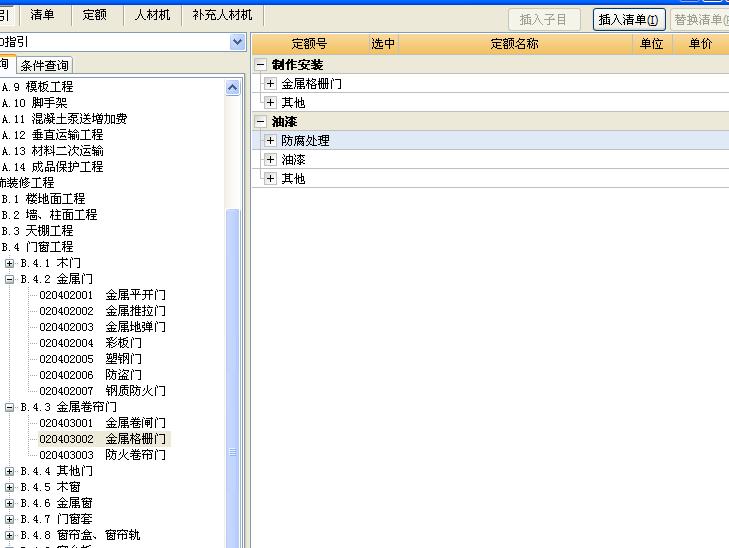Expand the 油漆 sub-item row
The width and height of the screenshot is (729, 548).
(270, 160)
